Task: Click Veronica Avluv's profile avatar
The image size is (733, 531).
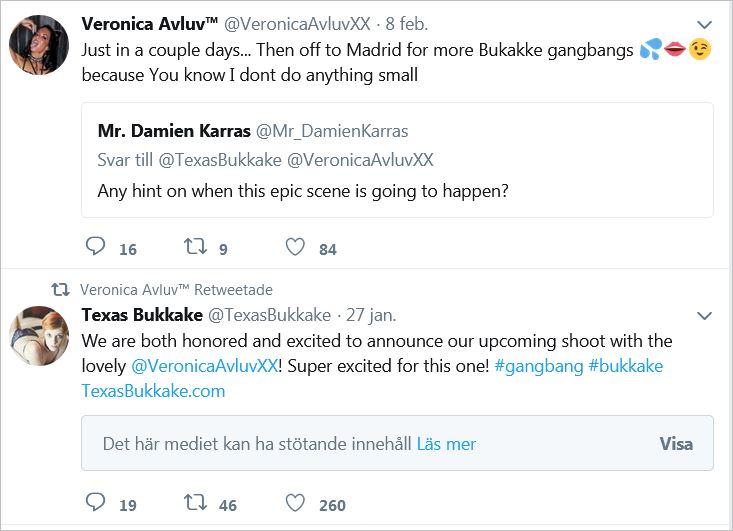Action: click(38, 45)
